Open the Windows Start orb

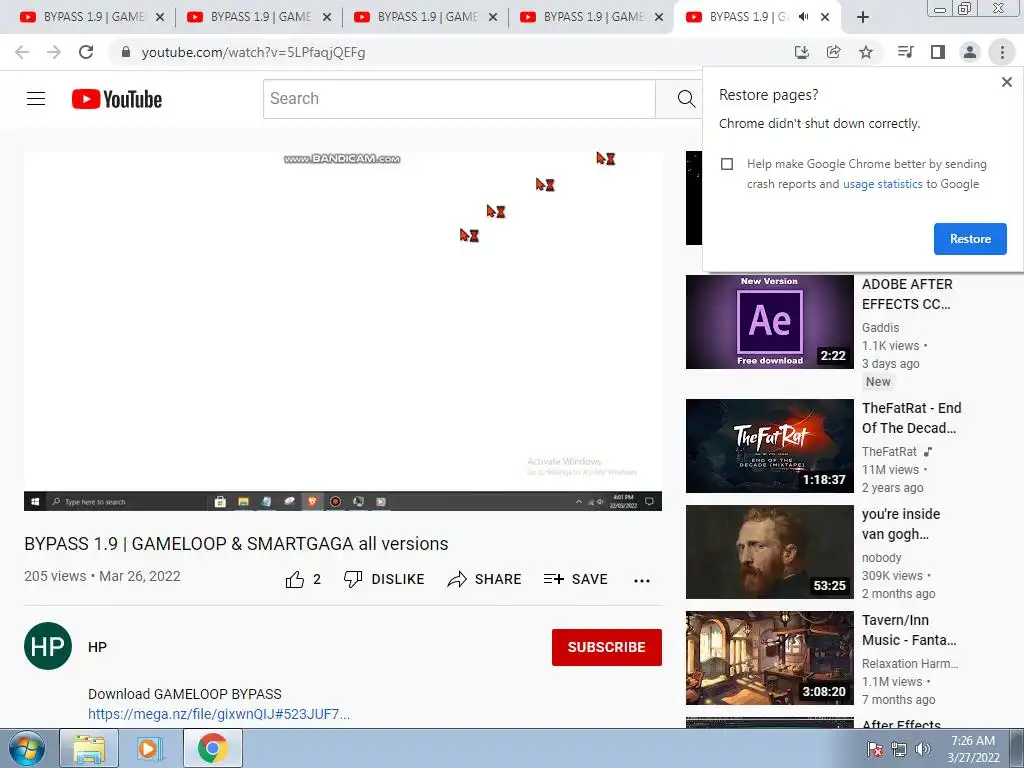(x=27, y=748)
